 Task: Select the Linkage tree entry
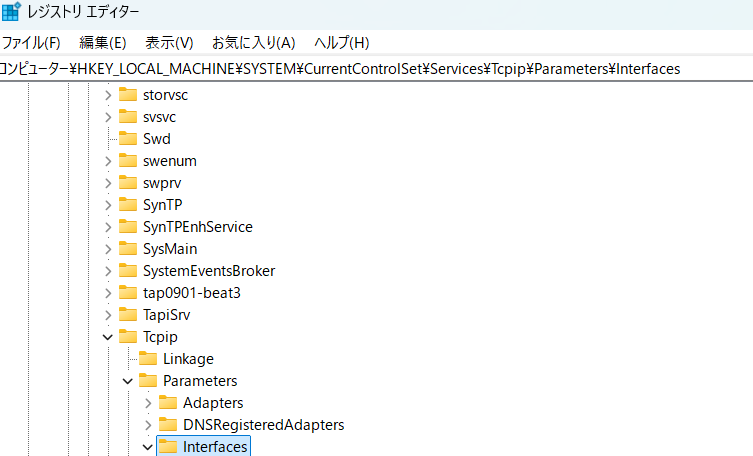(x=188, y=360)
